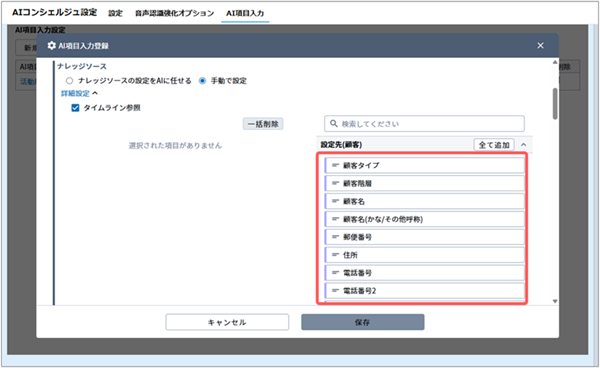The image size is (600, 368).
Task: Click the drag handle icon of 顧客タイプ
Action: [x=336, y=165]
